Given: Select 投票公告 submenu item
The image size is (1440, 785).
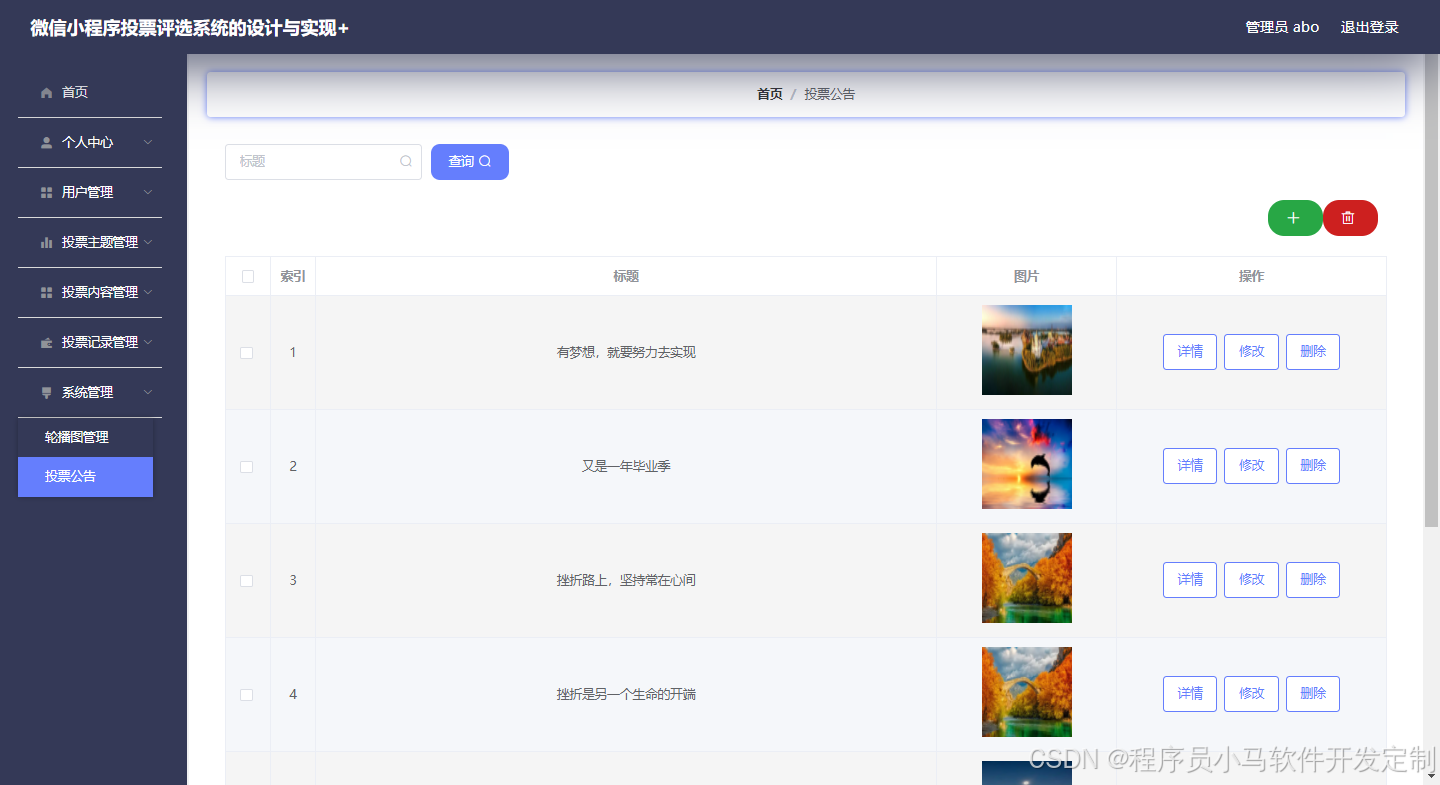Looking at the screenshot, I should tap(85, 477).
